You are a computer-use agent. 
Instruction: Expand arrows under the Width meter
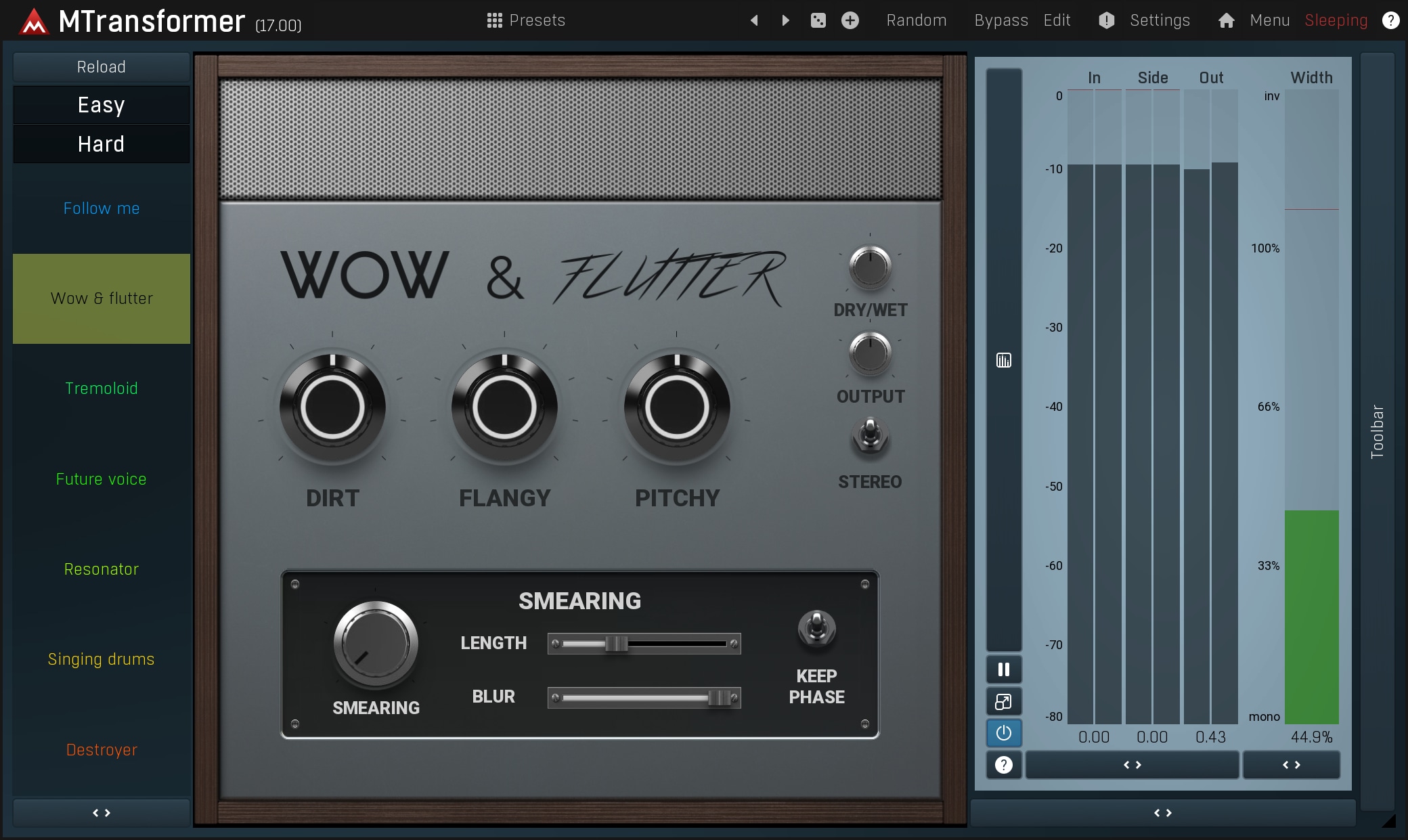(x=1291, y=765)
